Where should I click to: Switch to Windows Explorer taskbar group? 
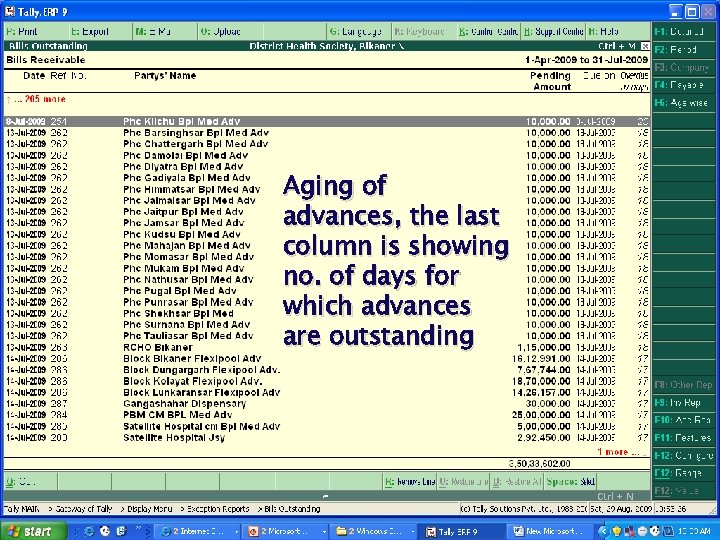pyautogui.click(x=375, y=531)
